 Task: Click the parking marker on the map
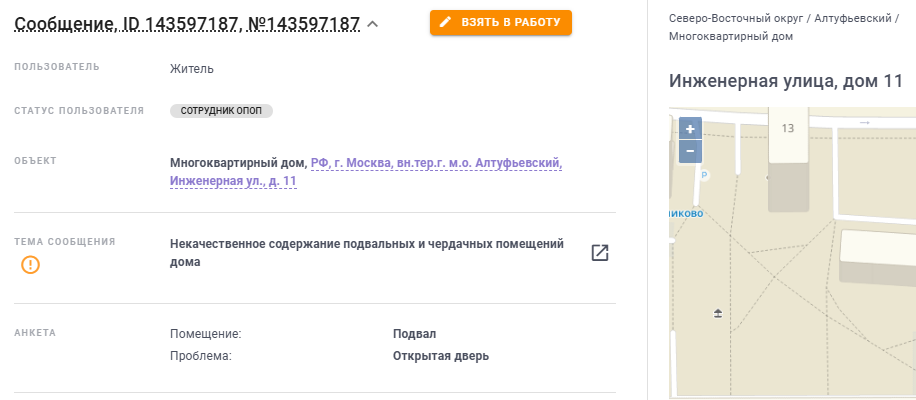tap(703, 175)
